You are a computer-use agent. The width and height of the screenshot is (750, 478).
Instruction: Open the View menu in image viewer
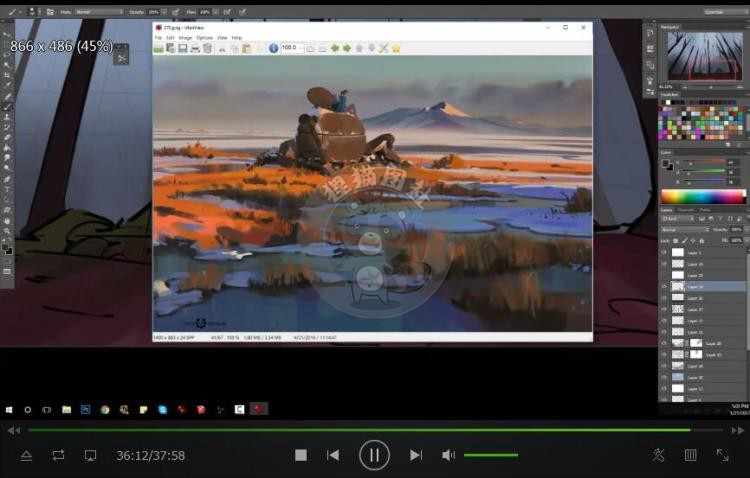[222, 38]
